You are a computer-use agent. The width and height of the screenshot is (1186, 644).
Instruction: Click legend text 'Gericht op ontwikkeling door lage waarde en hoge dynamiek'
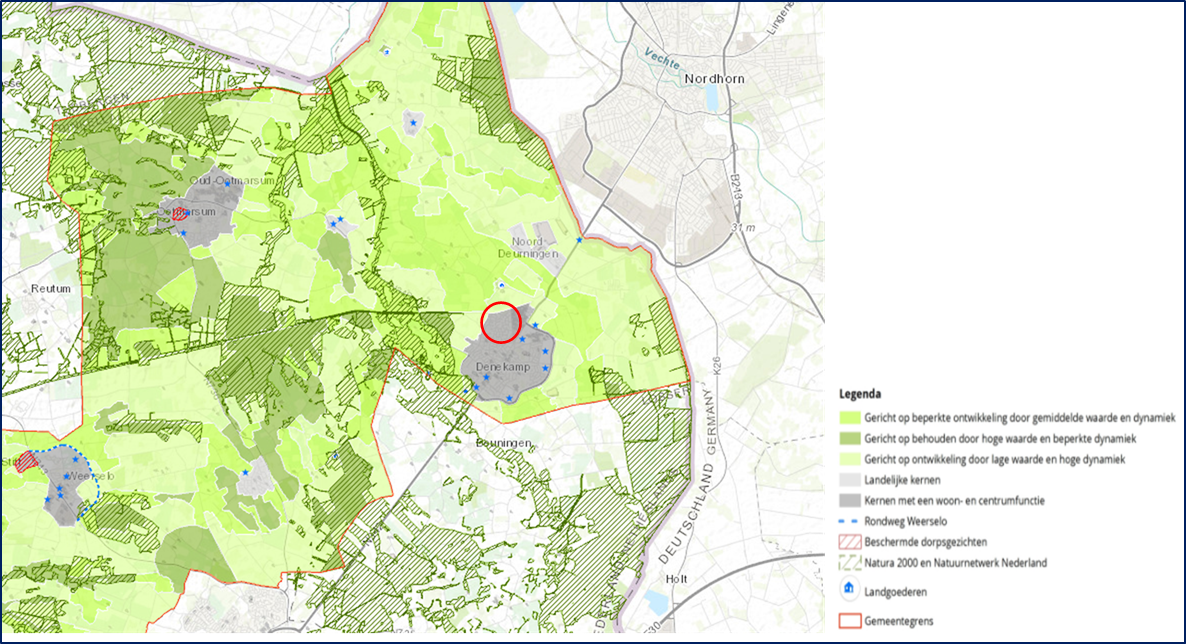click(x=995, y=459)
